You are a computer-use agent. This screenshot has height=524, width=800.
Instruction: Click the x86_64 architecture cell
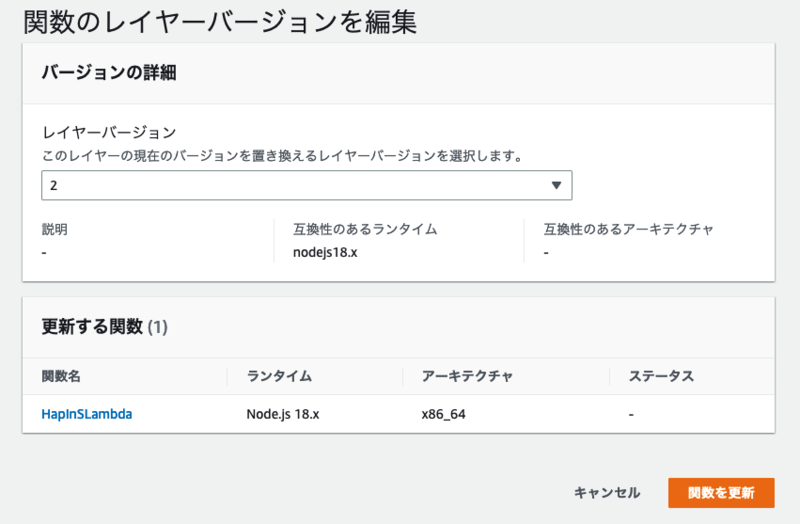coord(443,414)
